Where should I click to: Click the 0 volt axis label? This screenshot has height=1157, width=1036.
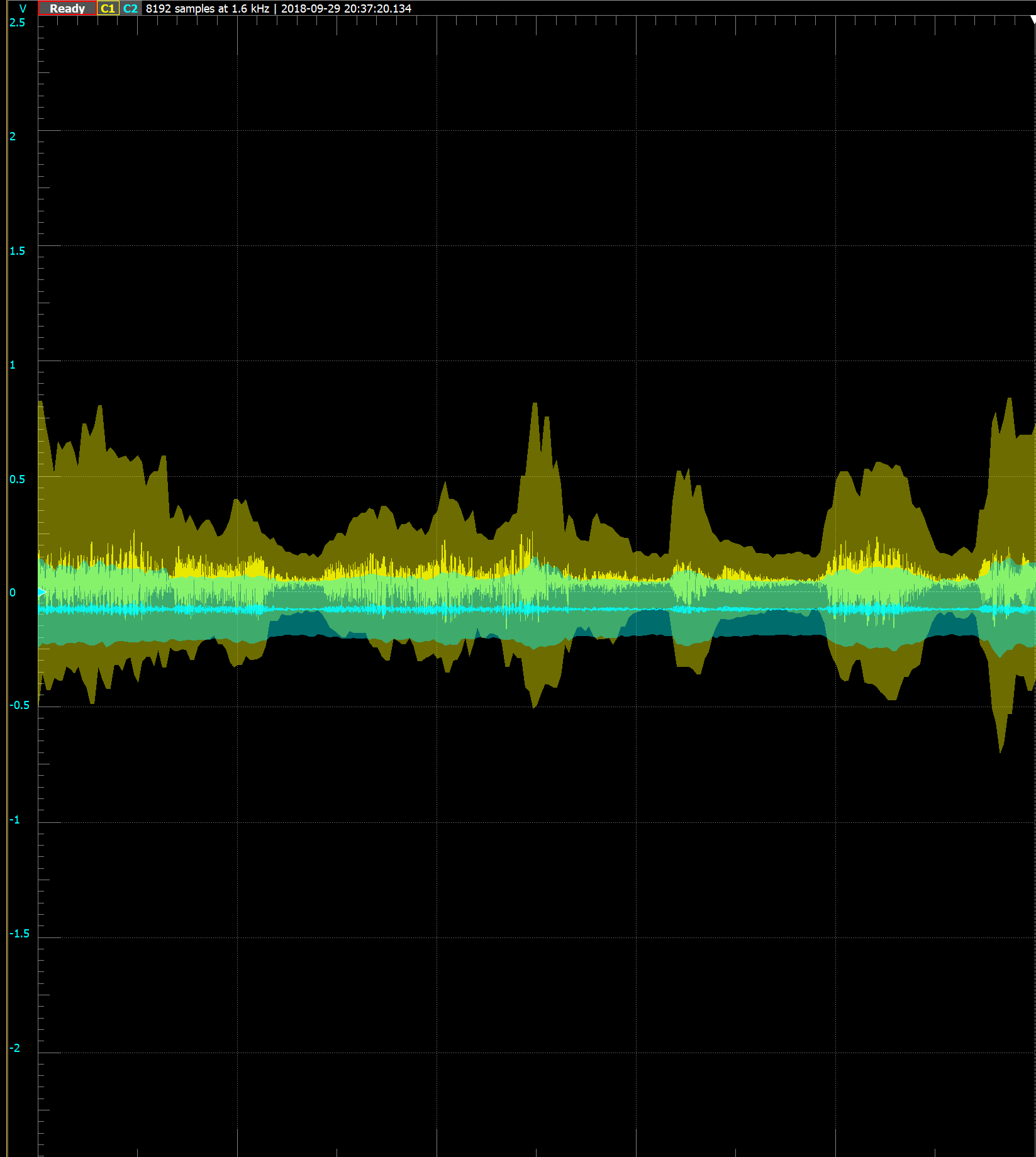13,593
